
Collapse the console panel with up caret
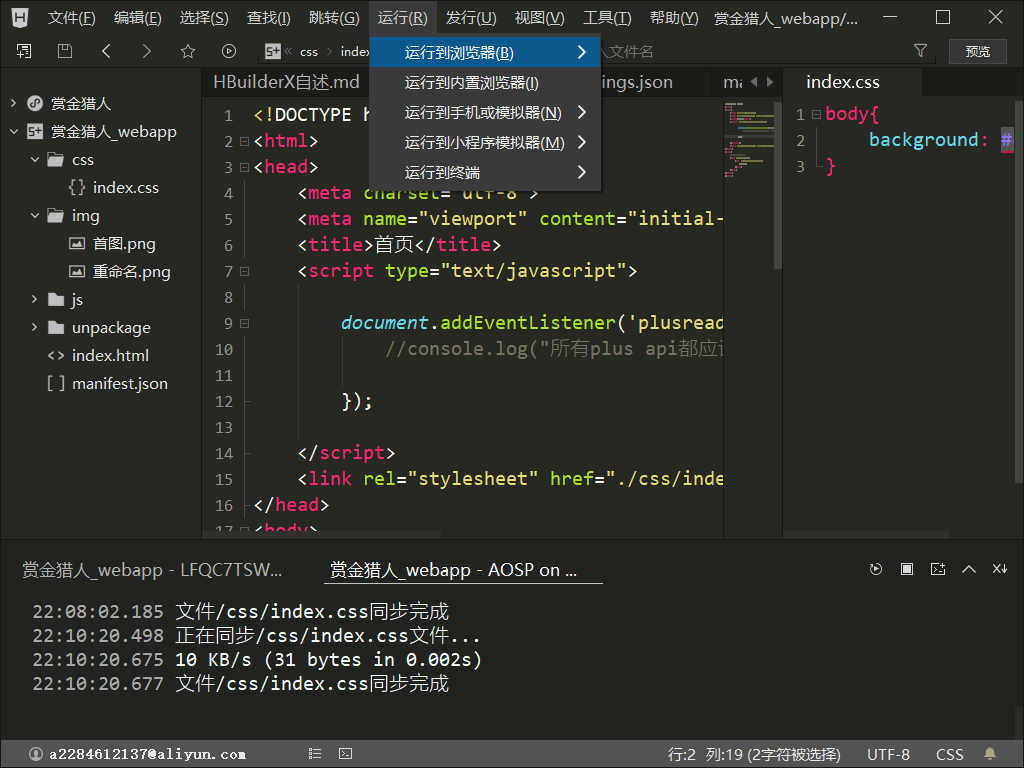click(969, 569)
